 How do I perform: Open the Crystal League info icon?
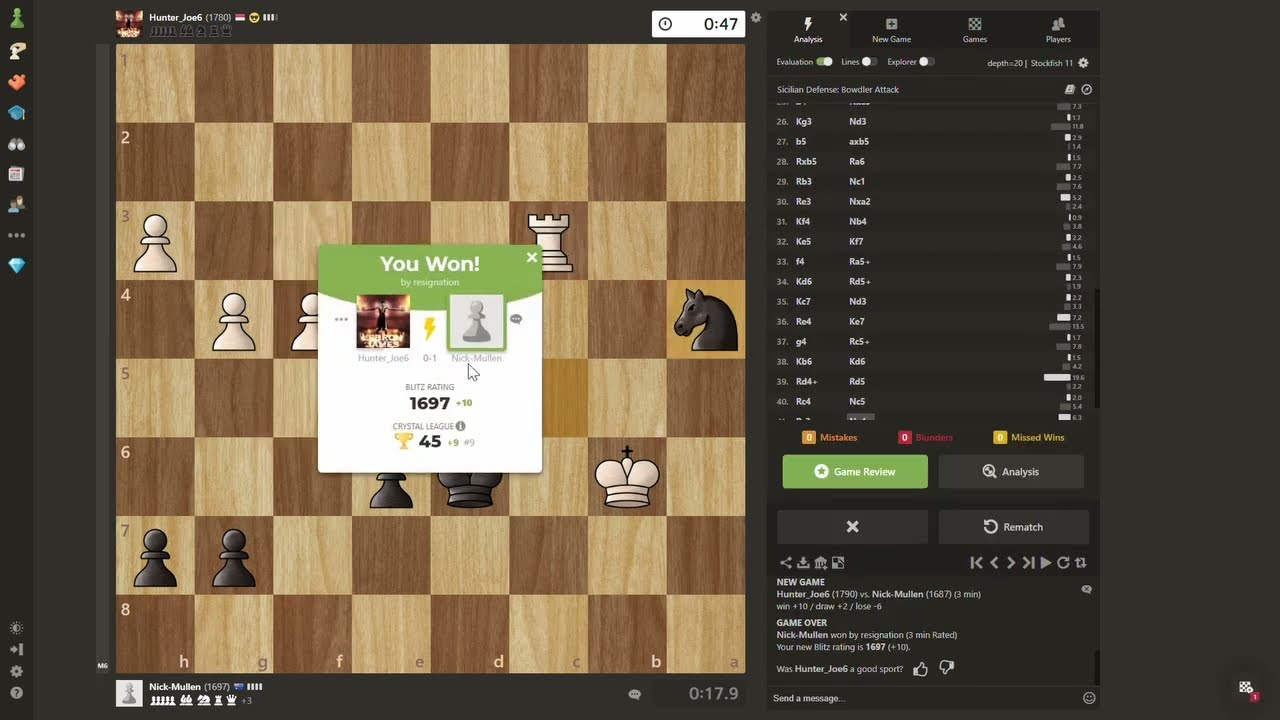pyautogui.click(x=461, y=426)
